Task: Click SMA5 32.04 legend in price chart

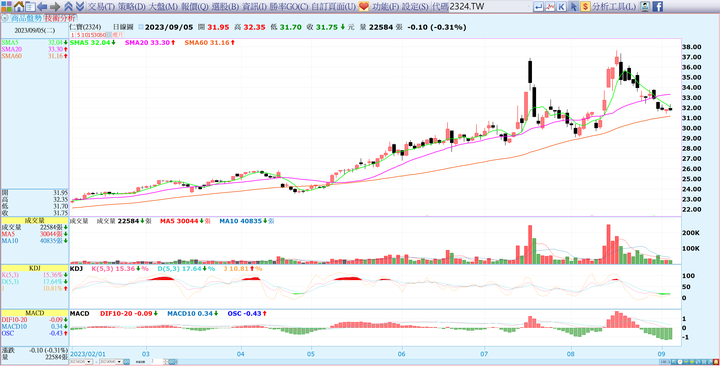Action: 93,42
